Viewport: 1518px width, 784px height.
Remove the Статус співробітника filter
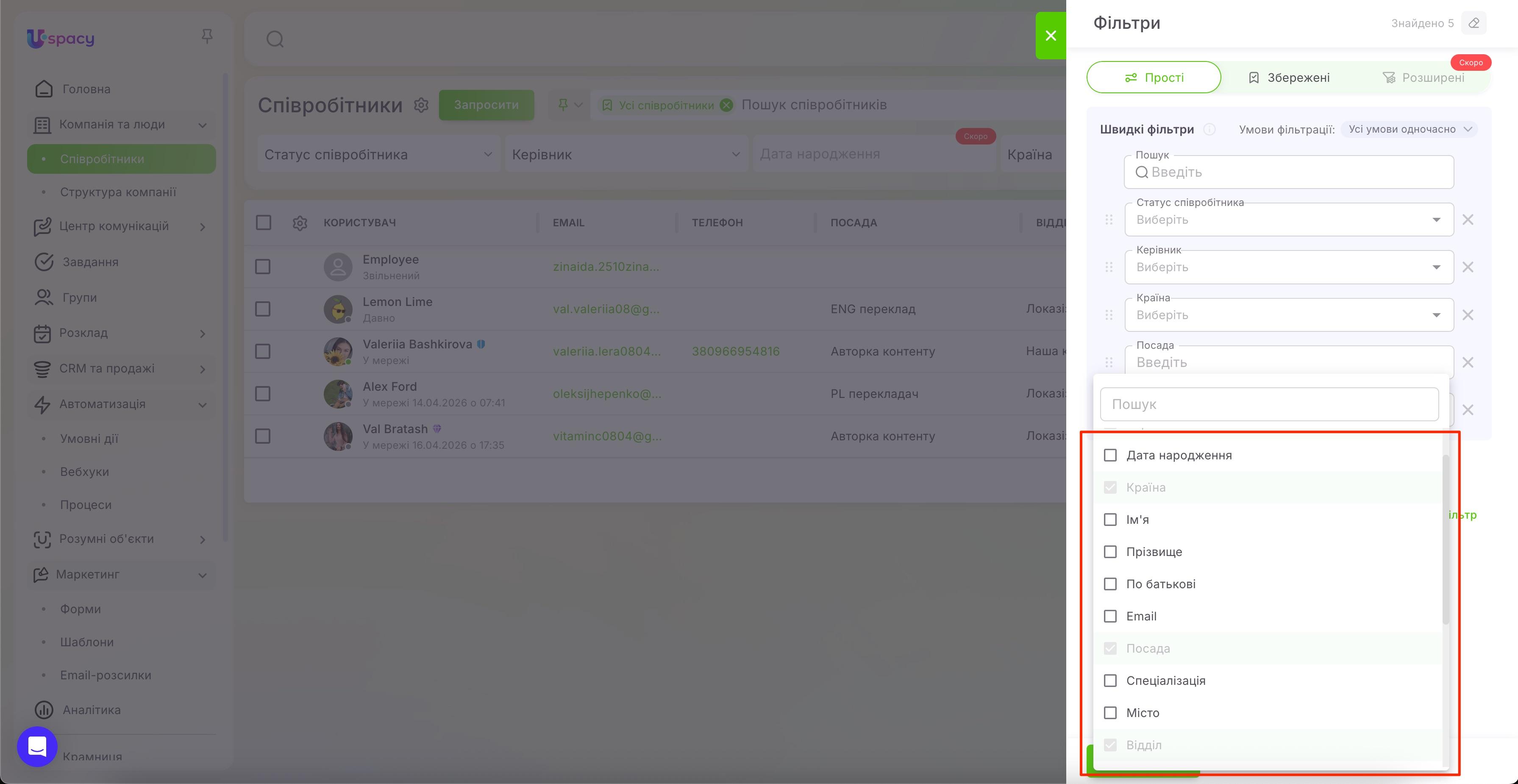click(1468, 220)
